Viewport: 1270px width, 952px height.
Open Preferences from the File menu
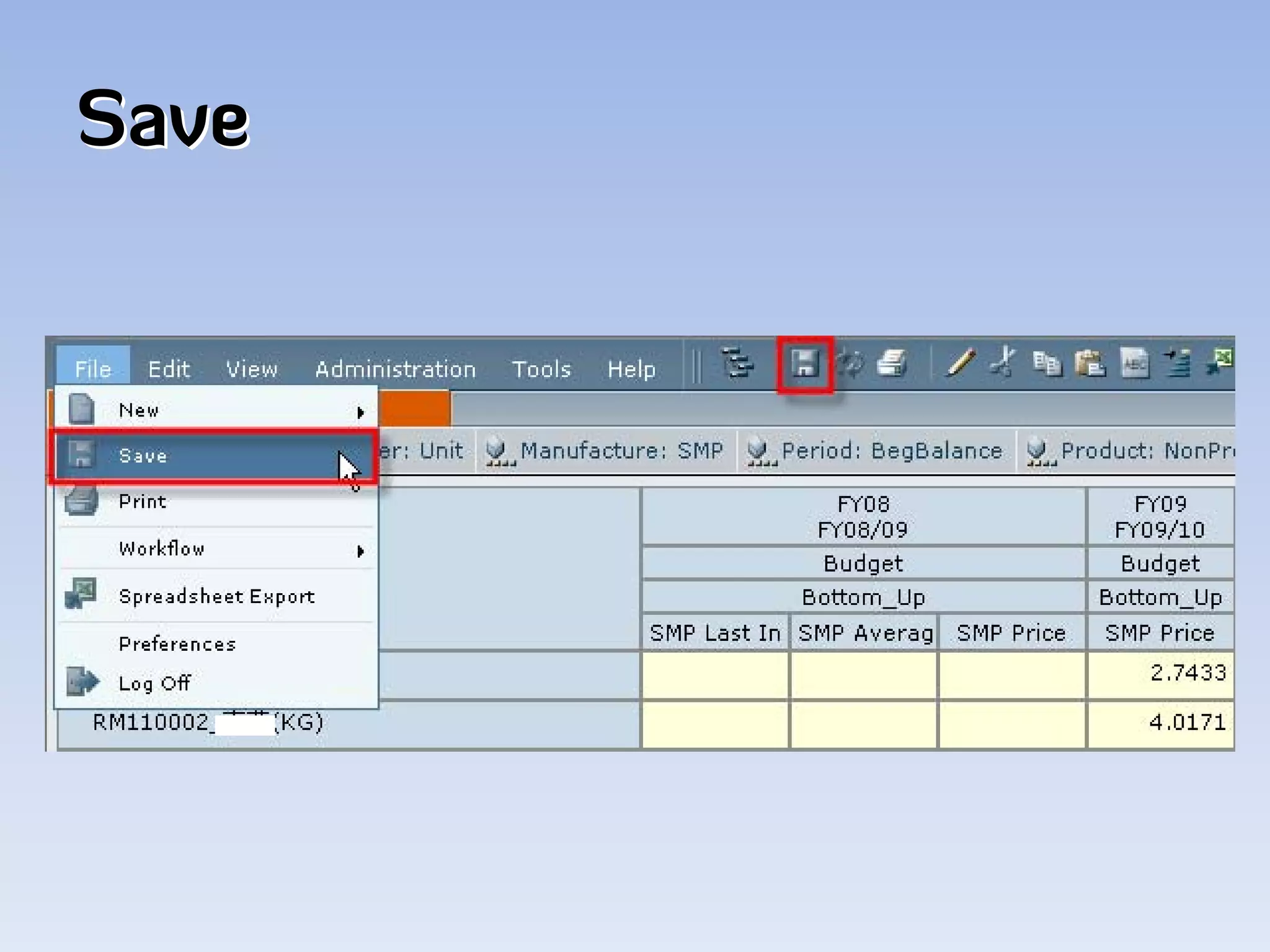(177, 644)
